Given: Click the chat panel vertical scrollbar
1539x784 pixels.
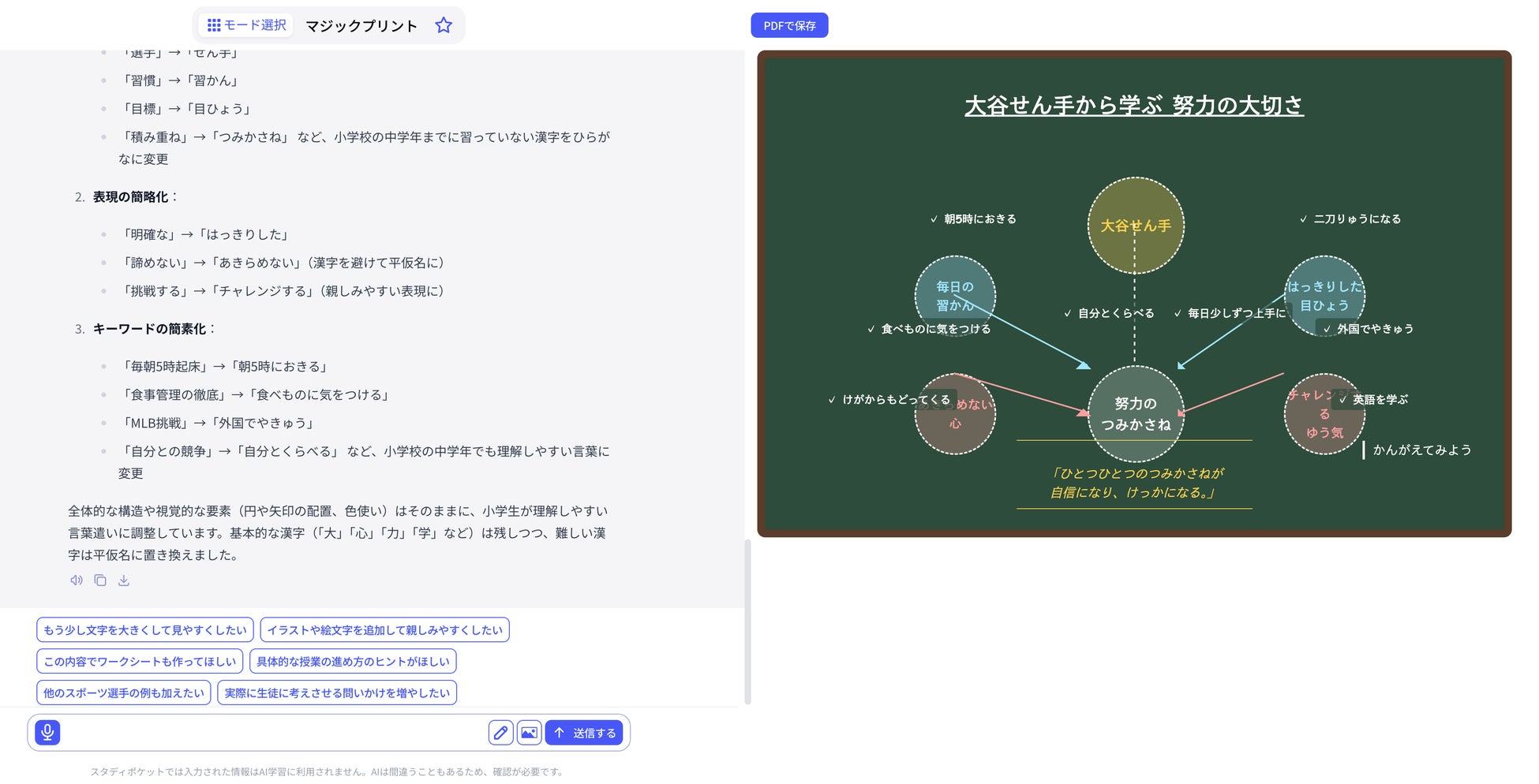Looking at the screenshot, I should (747, 622).
